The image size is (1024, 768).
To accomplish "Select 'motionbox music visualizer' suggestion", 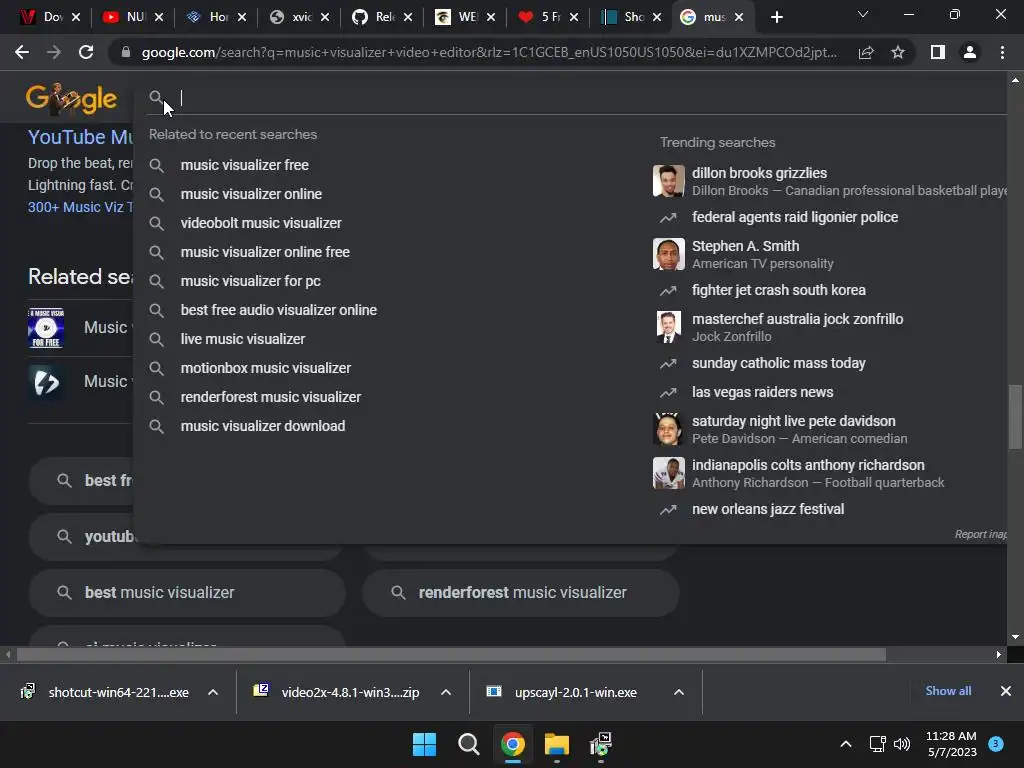I will click(x=265, y=368).
